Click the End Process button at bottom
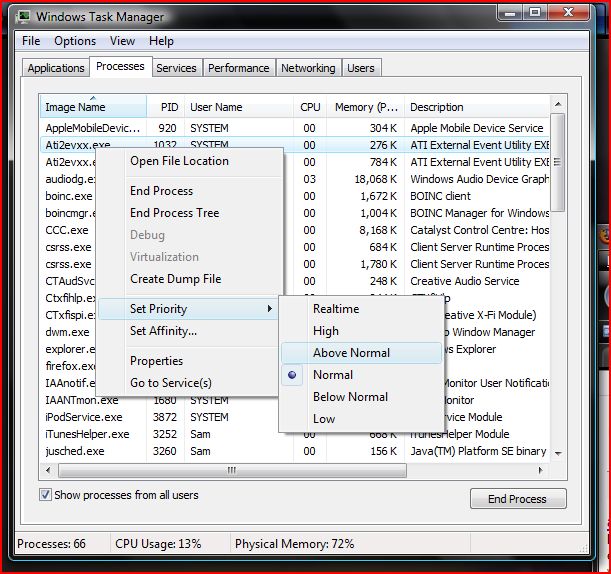611x574 pixels. point(518,499)
